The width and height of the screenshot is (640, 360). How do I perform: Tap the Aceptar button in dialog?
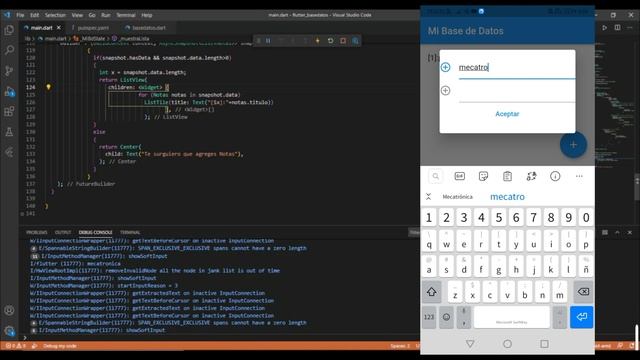(507, 114)
